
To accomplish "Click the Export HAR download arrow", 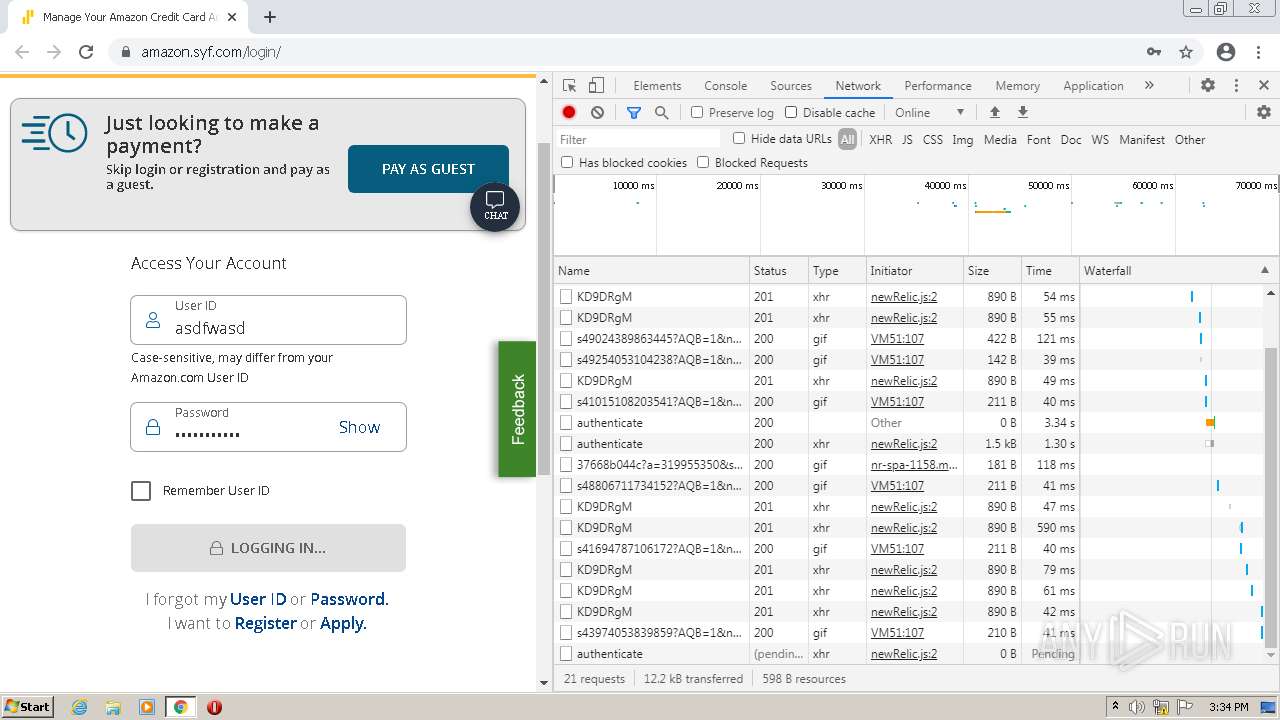I will pyautogui.click(x=1023, y=113).
